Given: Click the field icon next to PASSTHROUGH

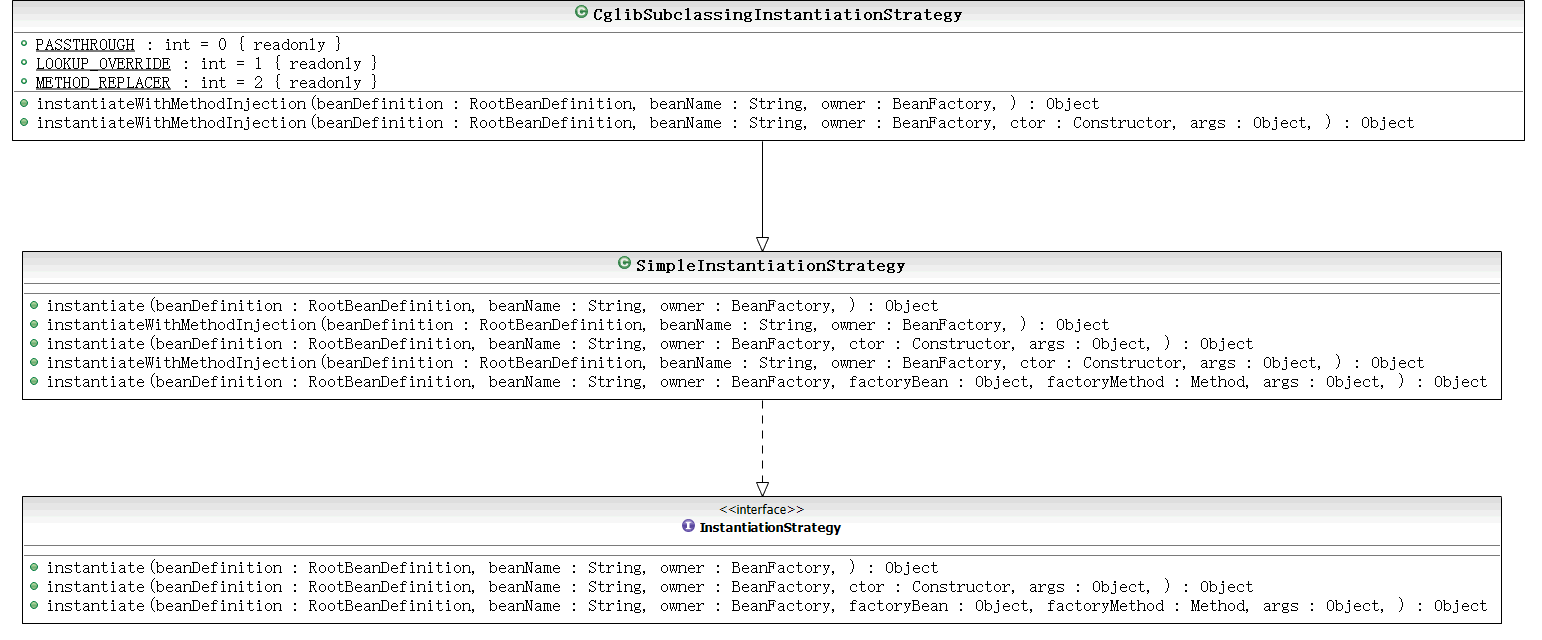Looking at the screenshot, I should (x=24, y=45).
